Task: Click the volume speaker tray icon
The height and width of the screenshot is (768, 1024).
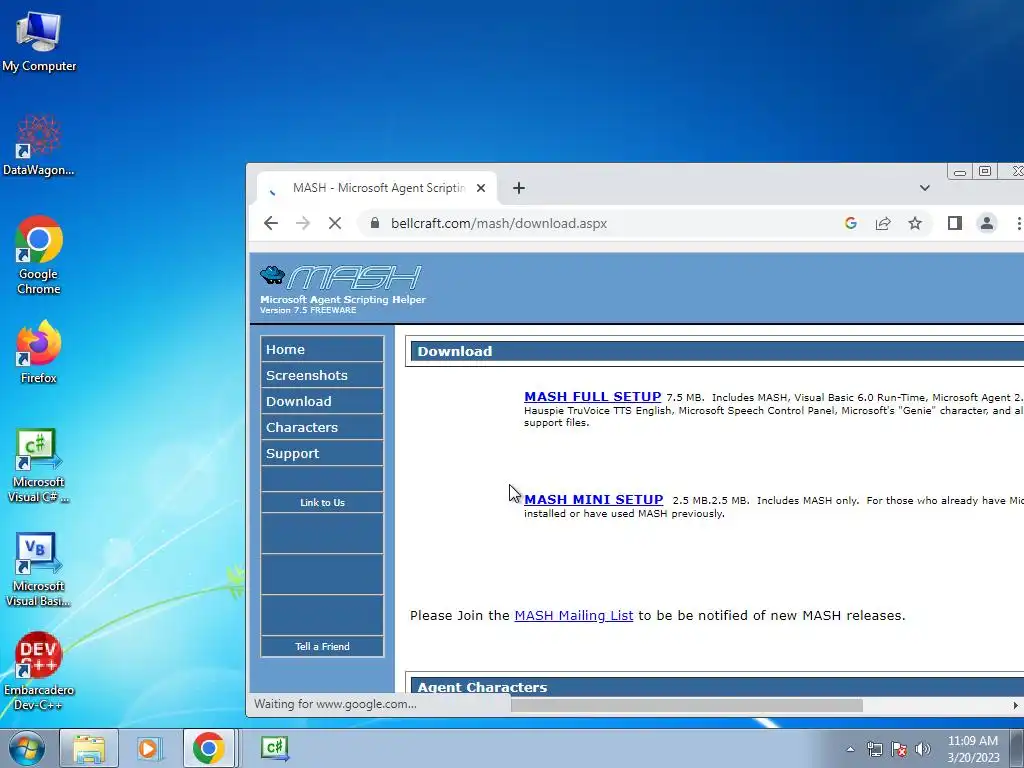Action: (923, 749)
